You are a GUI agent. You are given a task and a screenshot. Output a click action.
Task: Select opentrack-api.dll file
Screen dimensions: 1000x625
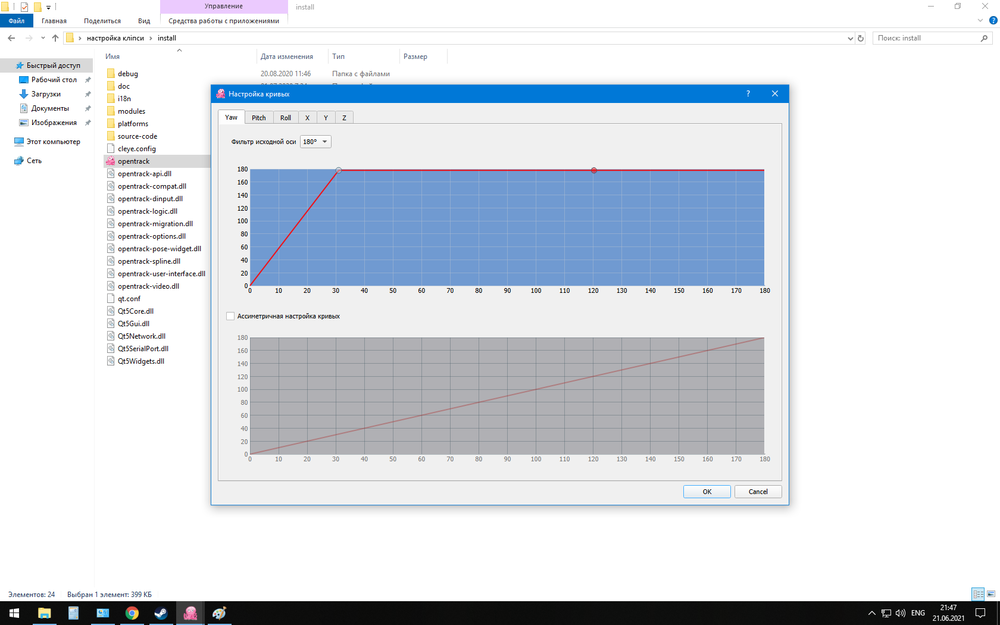pos(144,173)
